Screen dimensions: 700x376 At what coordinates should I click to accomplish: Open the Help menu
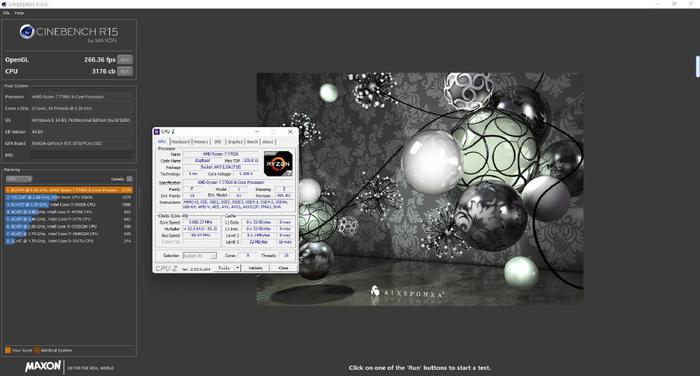pos(19,13)
